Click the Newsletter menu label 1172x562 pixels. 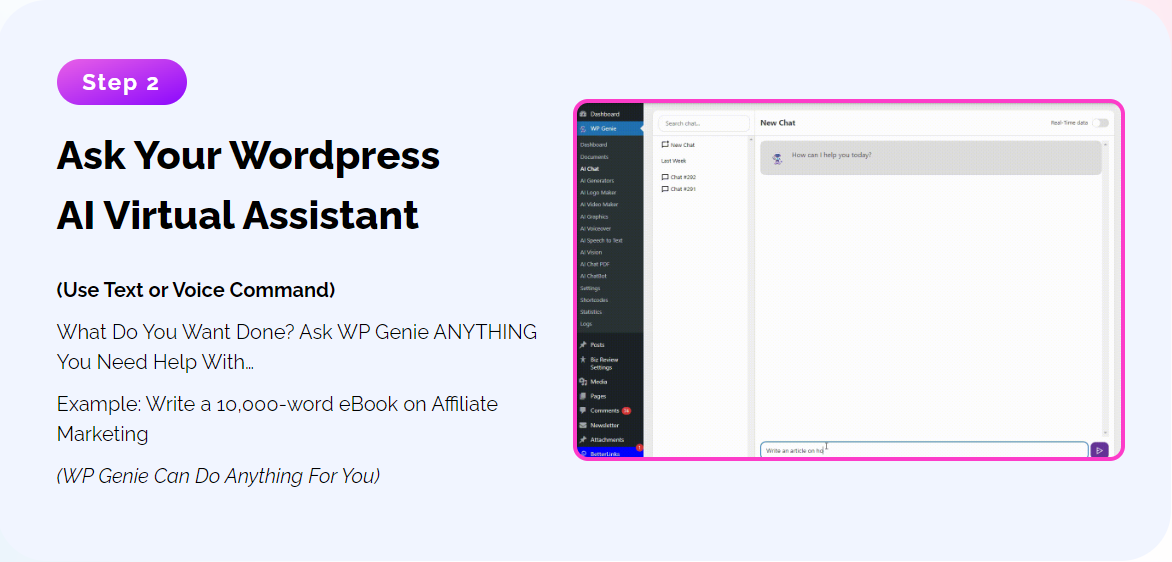(x=605, y=425)
